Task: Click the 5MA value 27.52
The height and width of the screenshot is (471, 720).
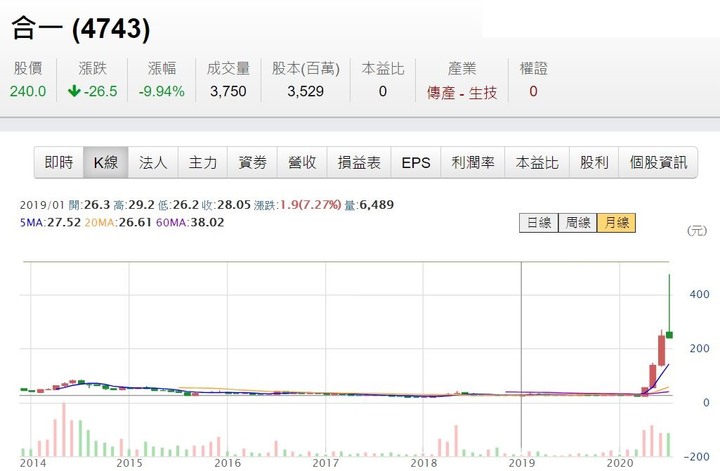Action: tap(64, 223)
